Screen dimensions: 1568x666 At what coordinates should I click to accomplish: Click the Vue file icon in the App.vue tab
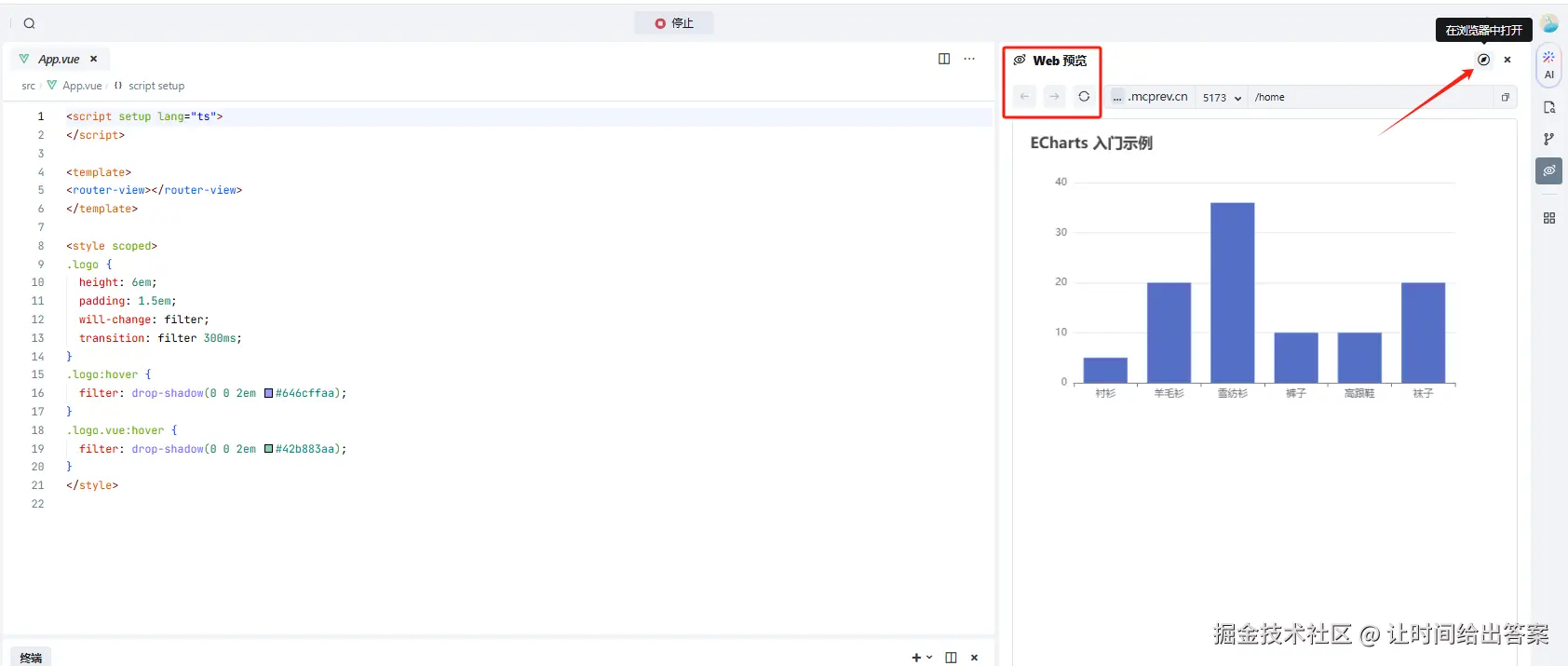coord(24,59)
